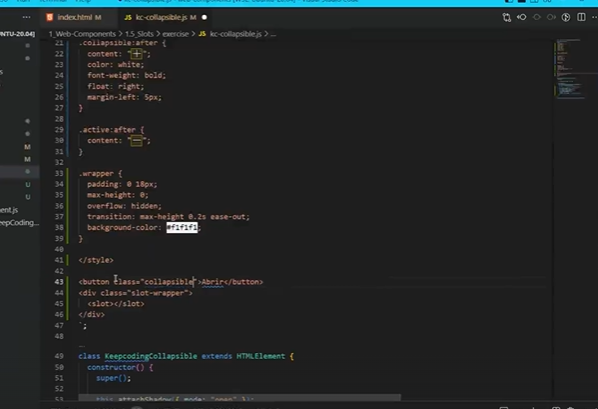Viewport: 598px width, 409px height.
Task: Open the 1.5_Slots breadcrumb dropdown
Action: [x=140, y=34]
